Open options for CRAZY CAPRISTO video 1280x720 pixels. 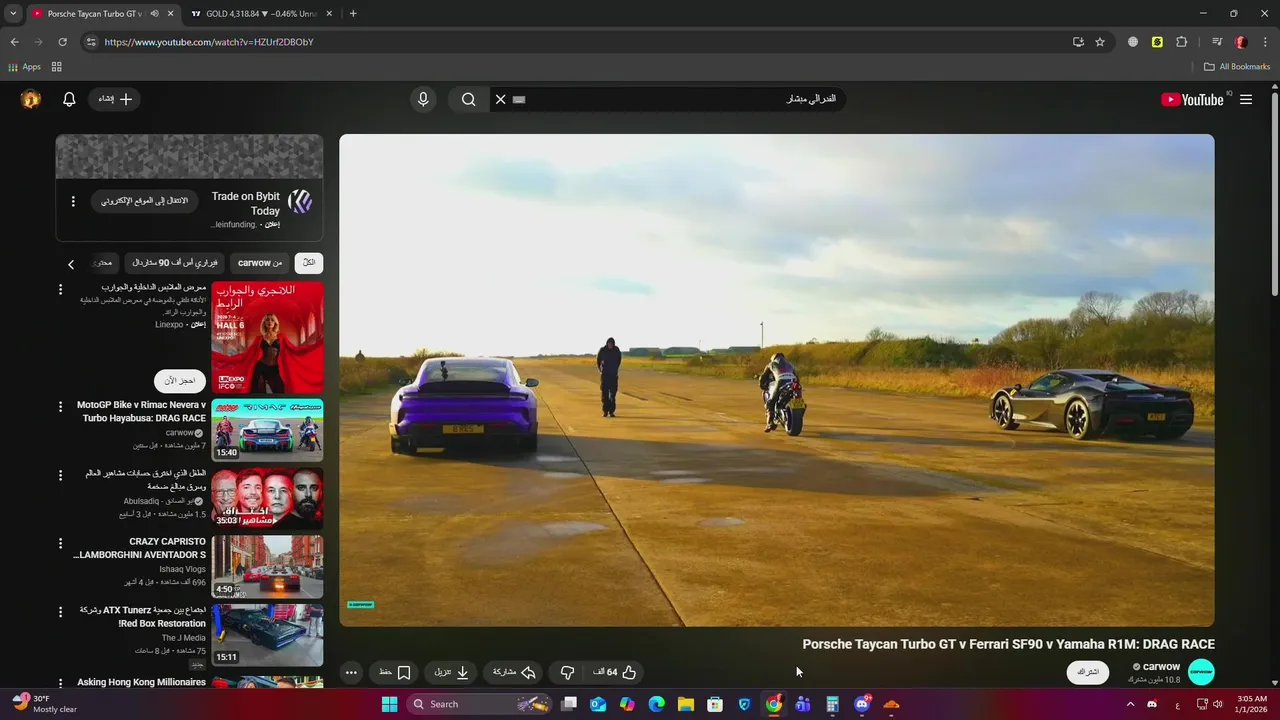click(x=60, y=544)
